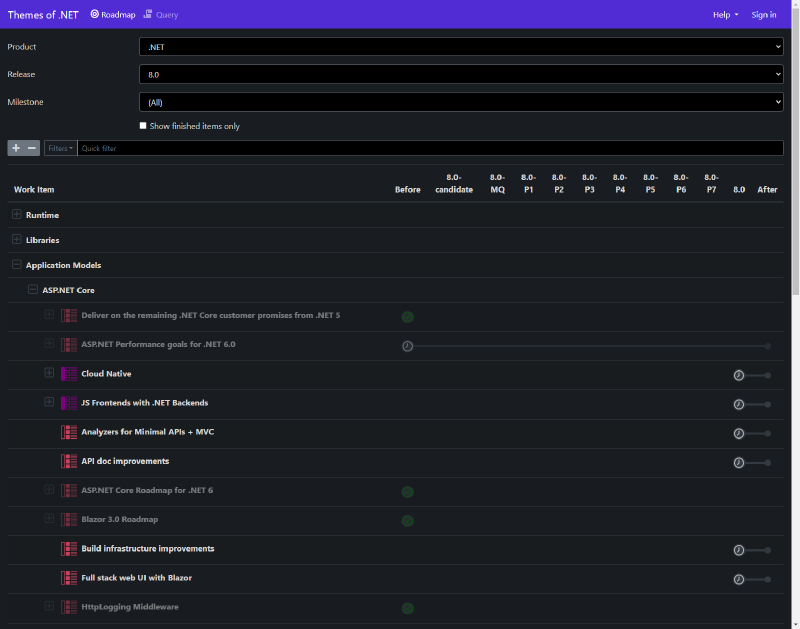Viewport: 800px width, 629px height.
Task: Open the Milestone dropdown showing (All)
Action: coord(461,102)
